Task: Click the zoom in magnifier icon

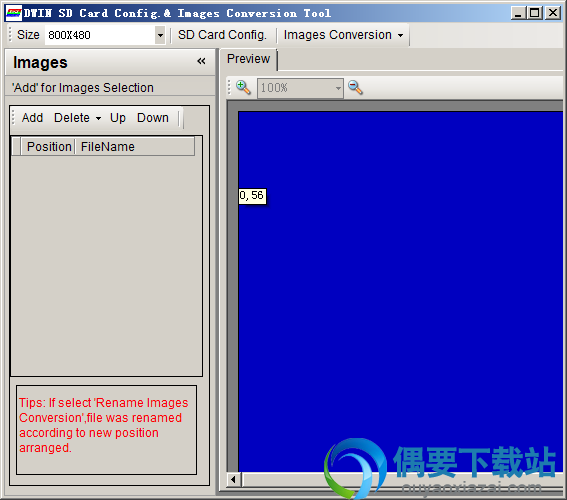Action: tap(243, 87)
